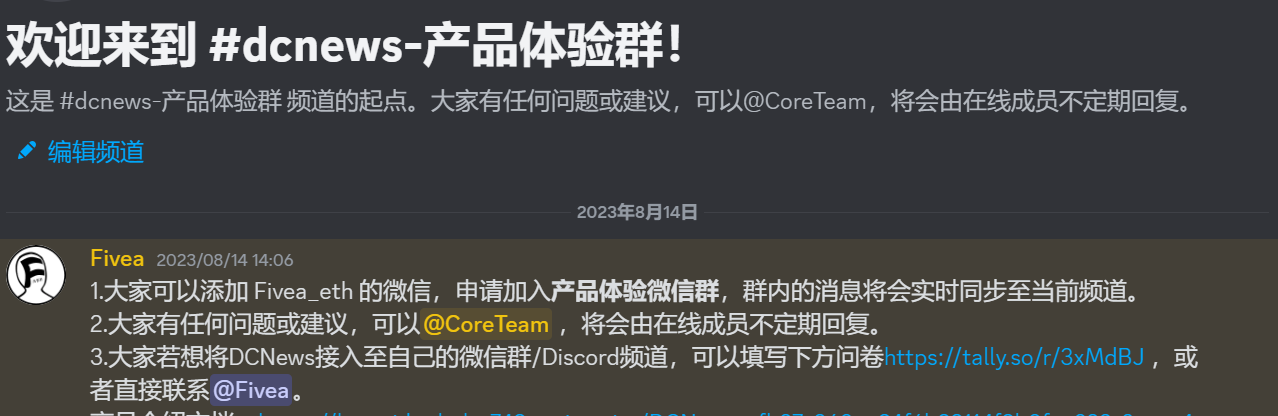Click the Fivea username above the message
Viewport: 1278px width, 416px height.
tap(117, 259)
